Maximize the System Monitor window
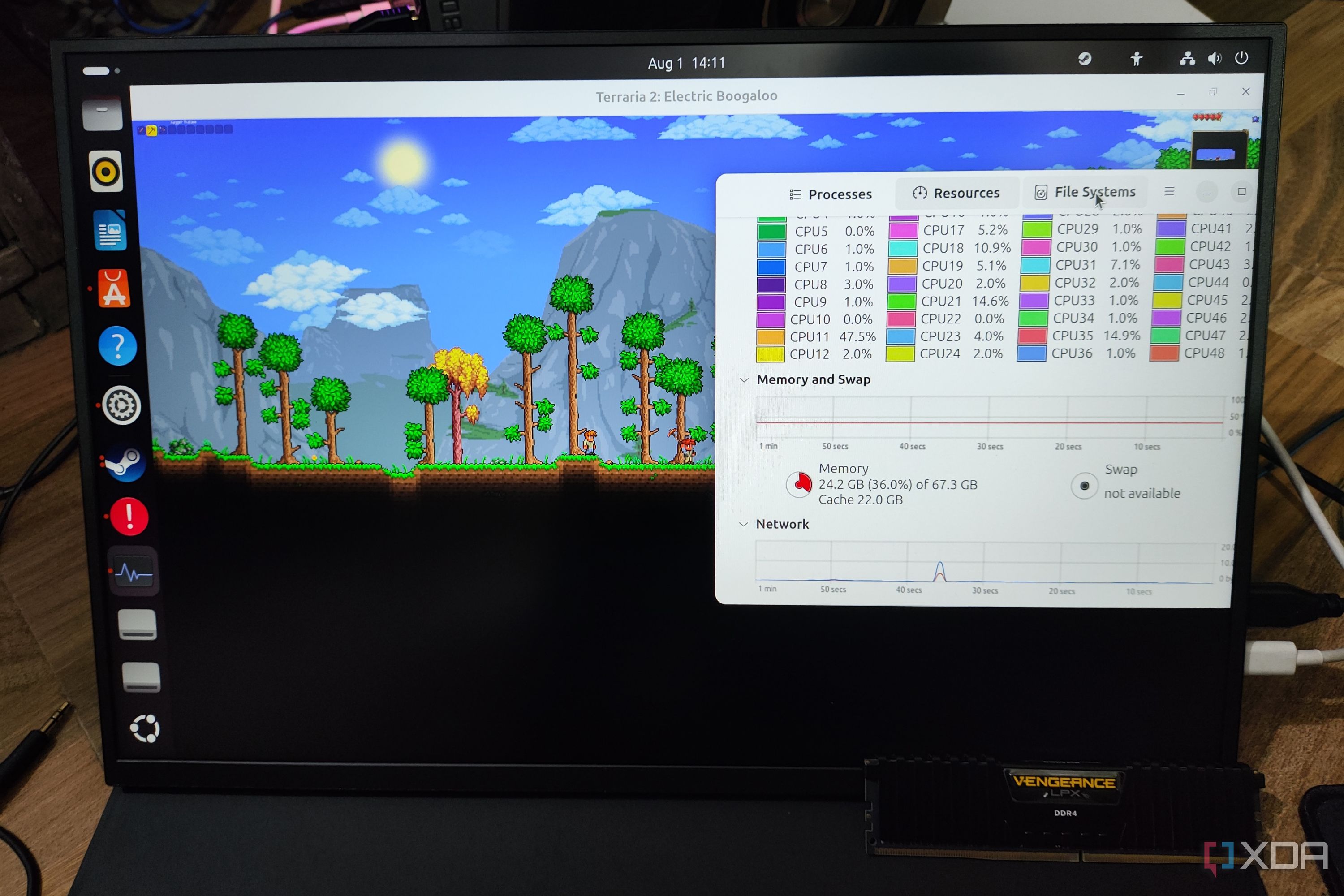 pyautogui.click(x=1241, y=192)
